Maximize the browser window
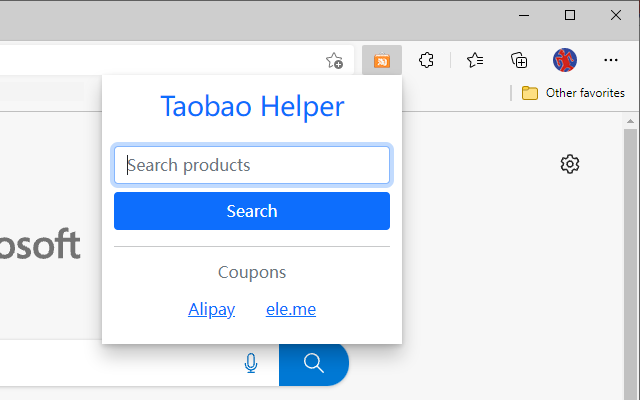This screenshot has height=400, width=640. click(x=570, y=15)
